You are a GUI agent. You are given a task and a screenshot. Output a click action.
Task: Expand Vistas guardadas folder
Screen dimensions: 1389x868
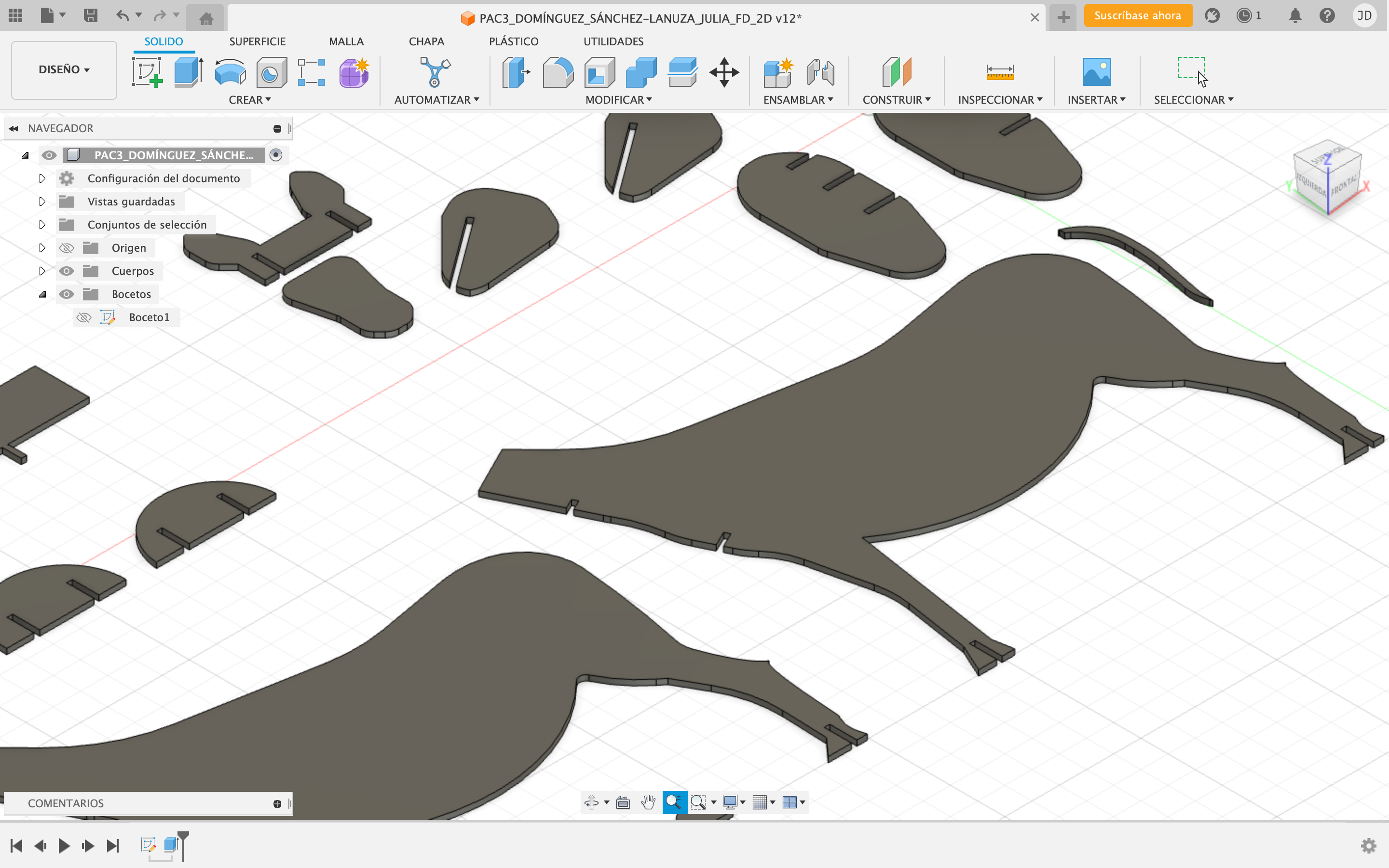pyautogui.click(x=42, y=202)
